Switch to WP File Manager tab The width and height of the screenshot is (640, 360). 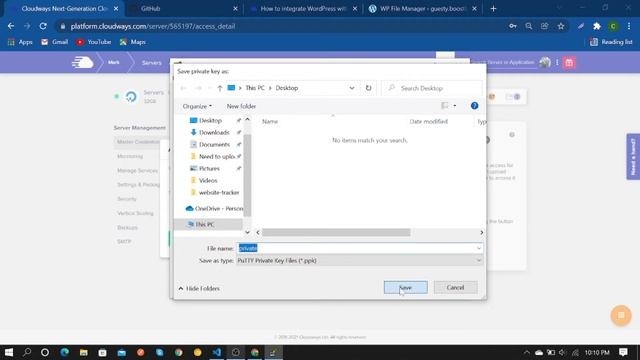422,8
